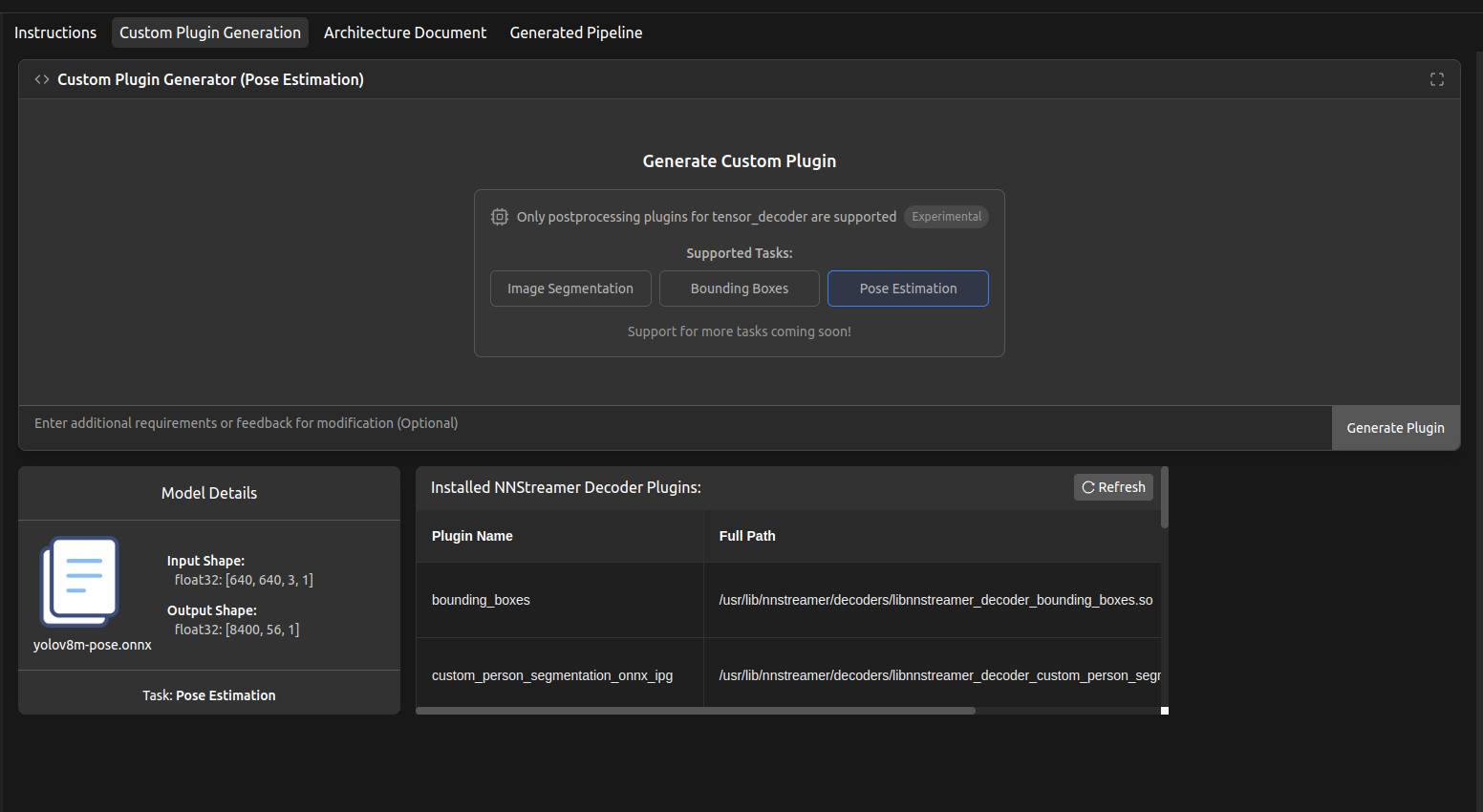The height and width of the screenshot is (812, 1483).
Task: Switch to Custom Plugin Generation tab
Action: coord(210,32)
